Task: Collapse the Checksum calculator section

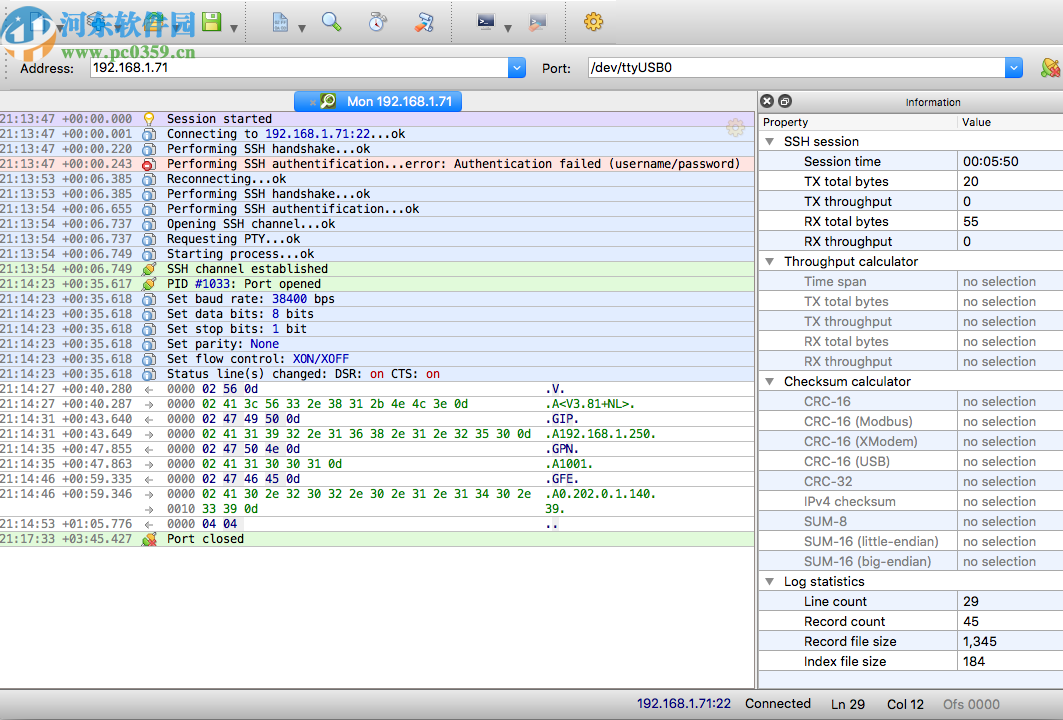Action: pyautogui.click(x=769, y=382)
